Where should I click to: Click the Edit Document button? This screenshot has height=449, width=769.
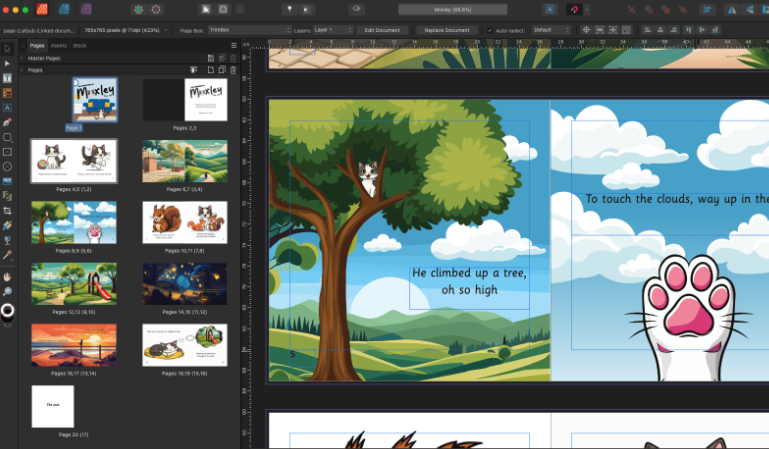382,30
